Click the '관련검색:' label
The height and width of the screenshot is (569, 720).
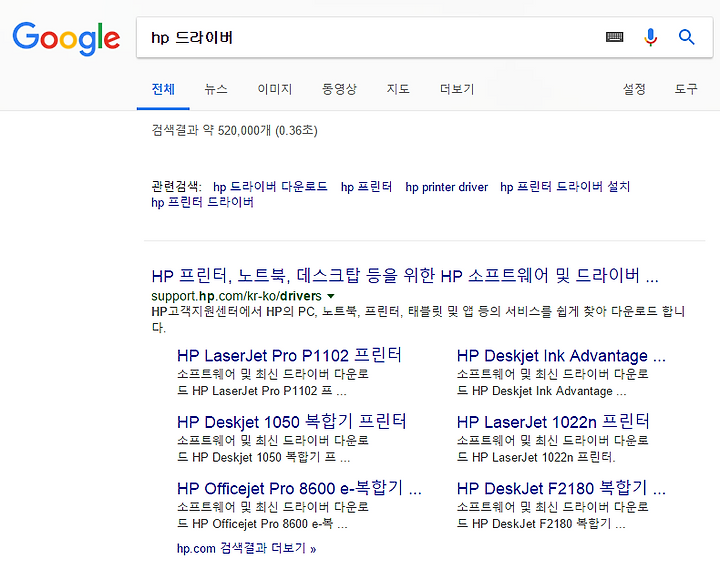(x=176, y=186)
